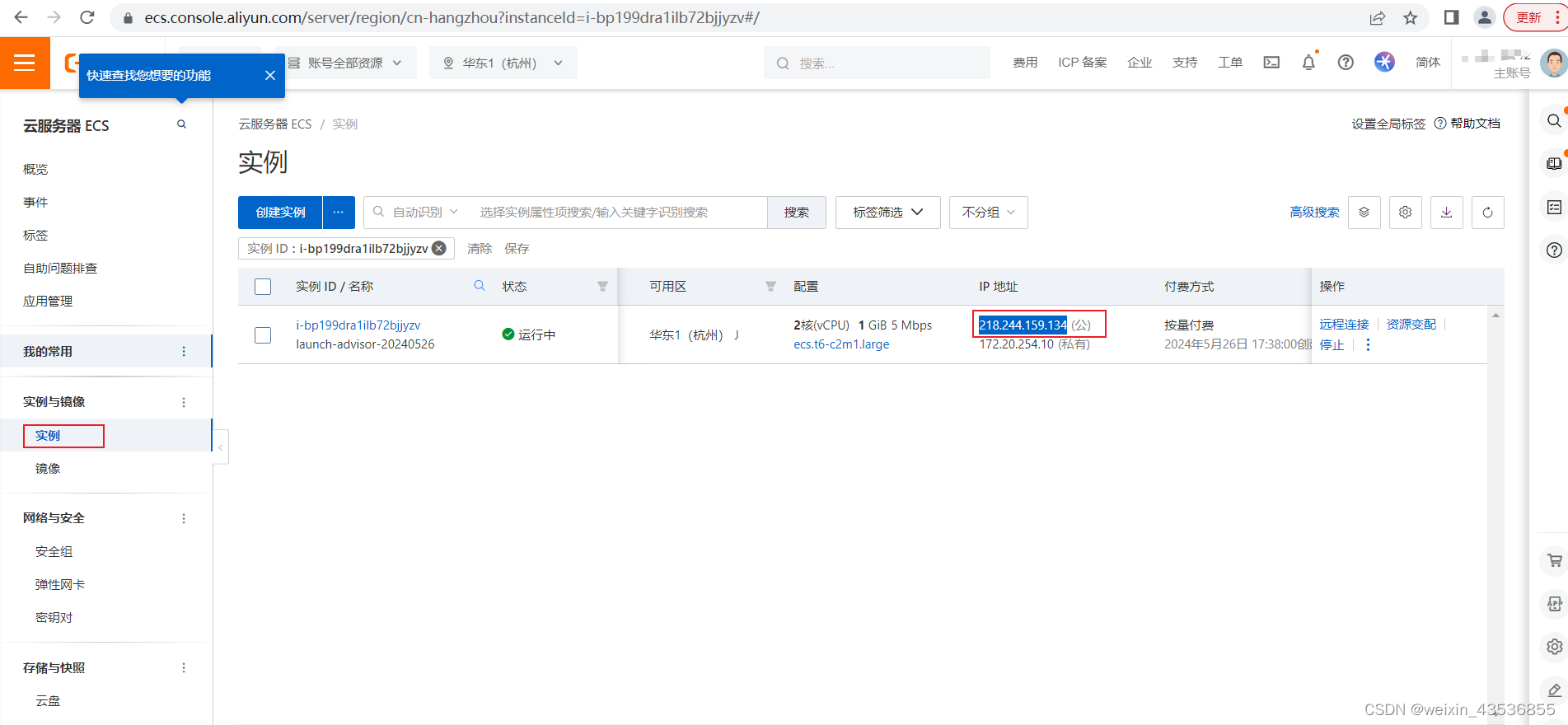Viewport: 1568px width, 725px height.
Task: Open 存储与快照 section options dots
Action: [184, 668]
